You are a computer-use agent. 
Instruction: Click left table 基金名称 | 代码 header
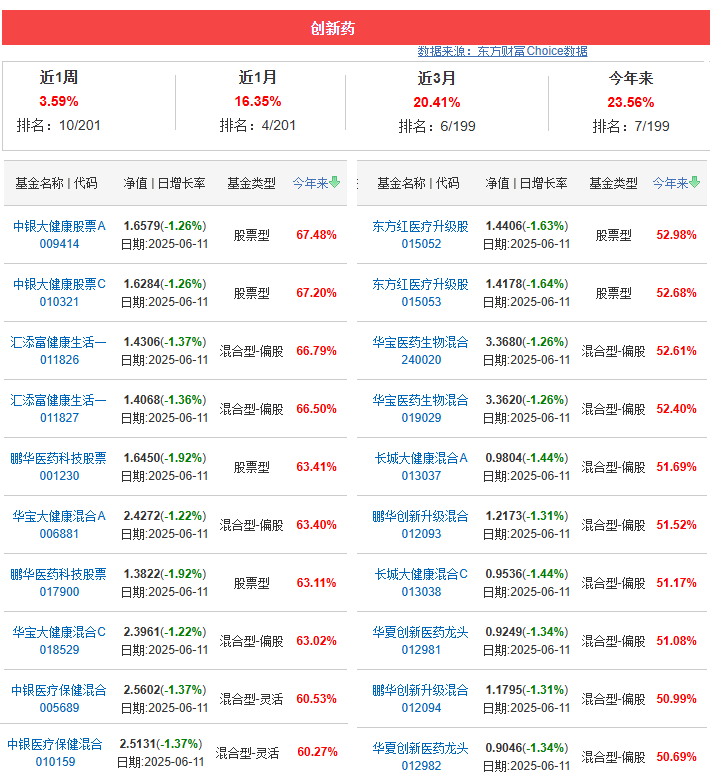coord(56,183)
